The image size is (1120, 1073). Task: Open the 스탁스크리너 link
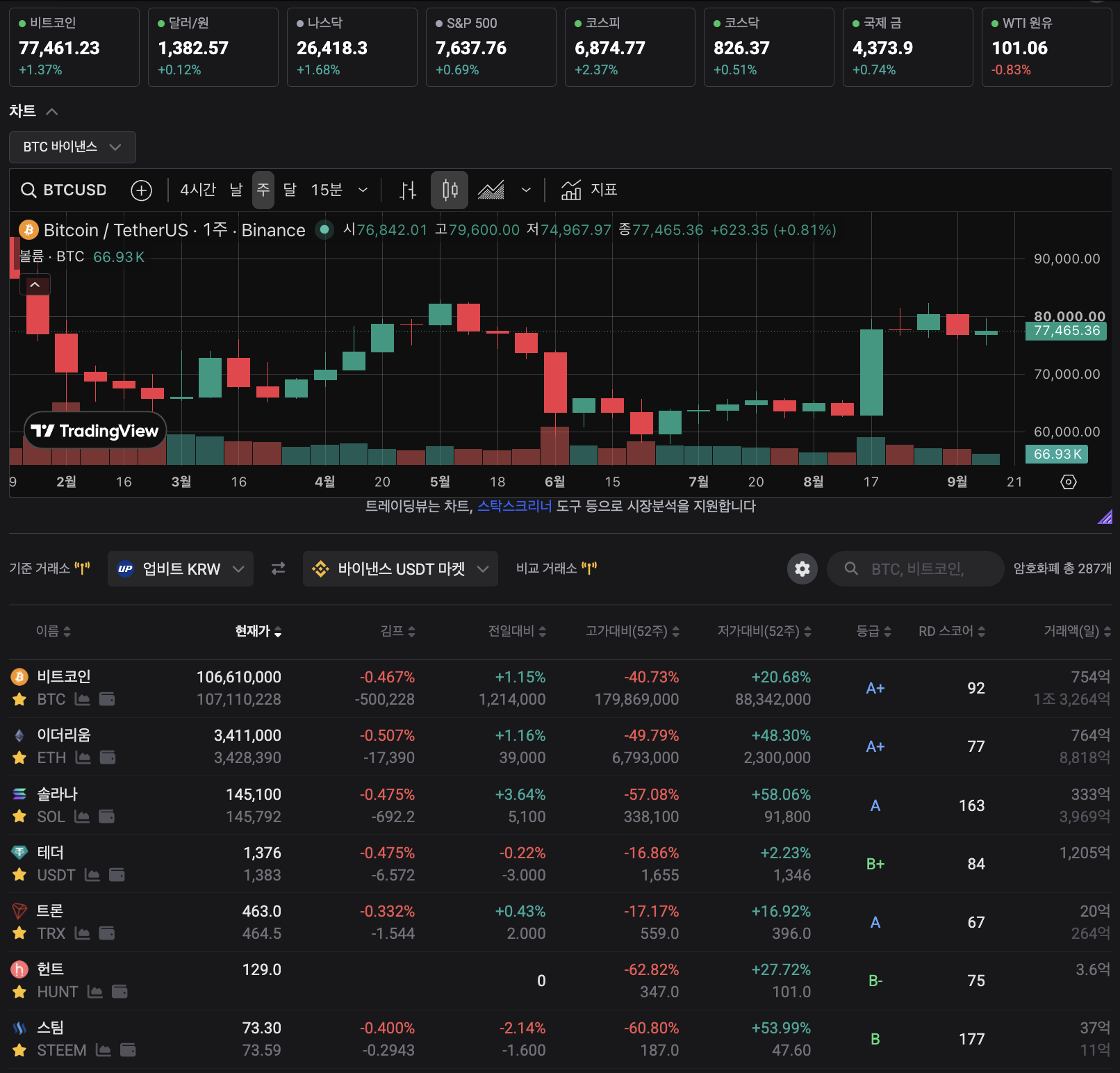(514, 506)
